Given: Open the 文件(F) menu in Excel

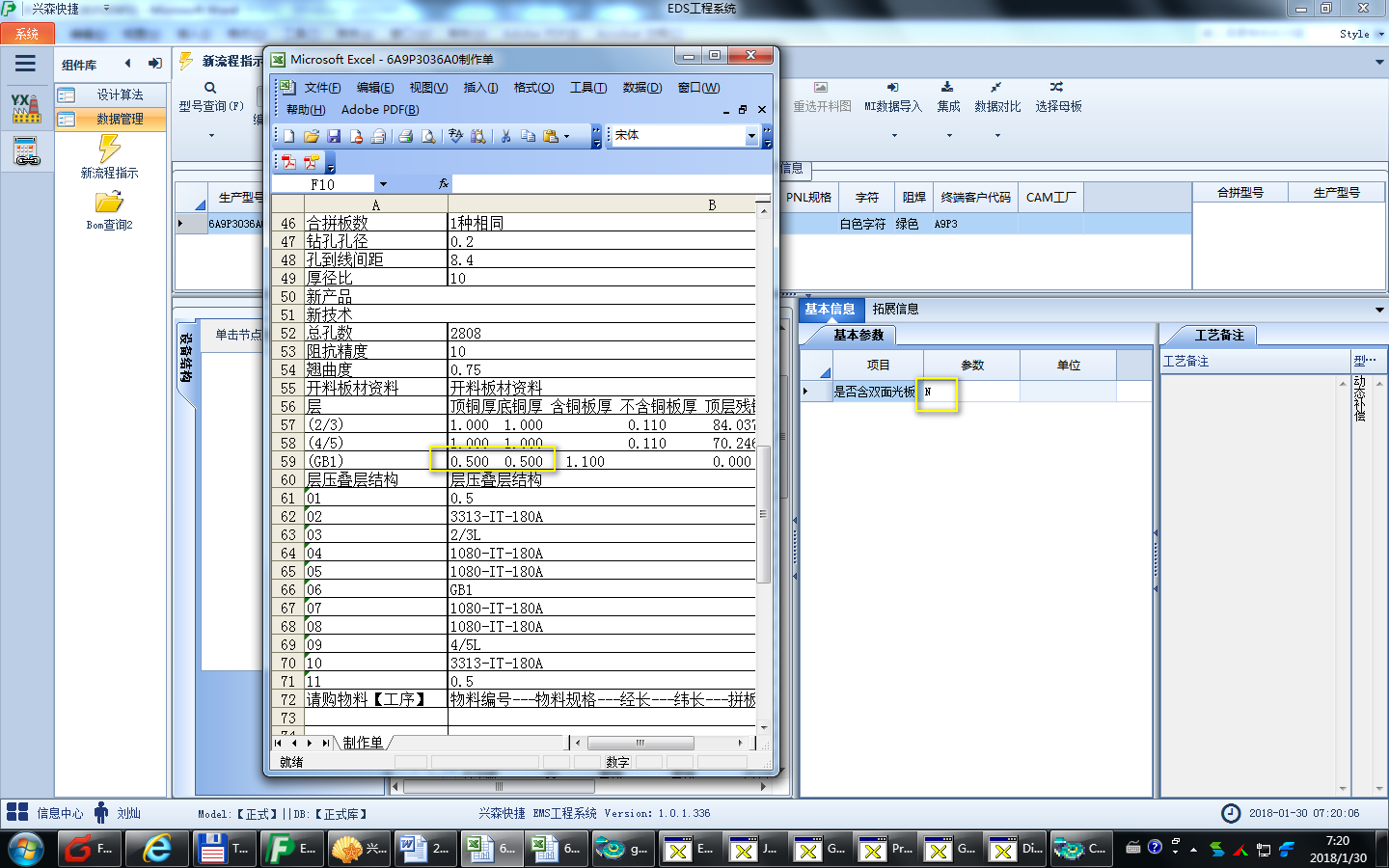Looking at the screenshot, I should (322, 88).
